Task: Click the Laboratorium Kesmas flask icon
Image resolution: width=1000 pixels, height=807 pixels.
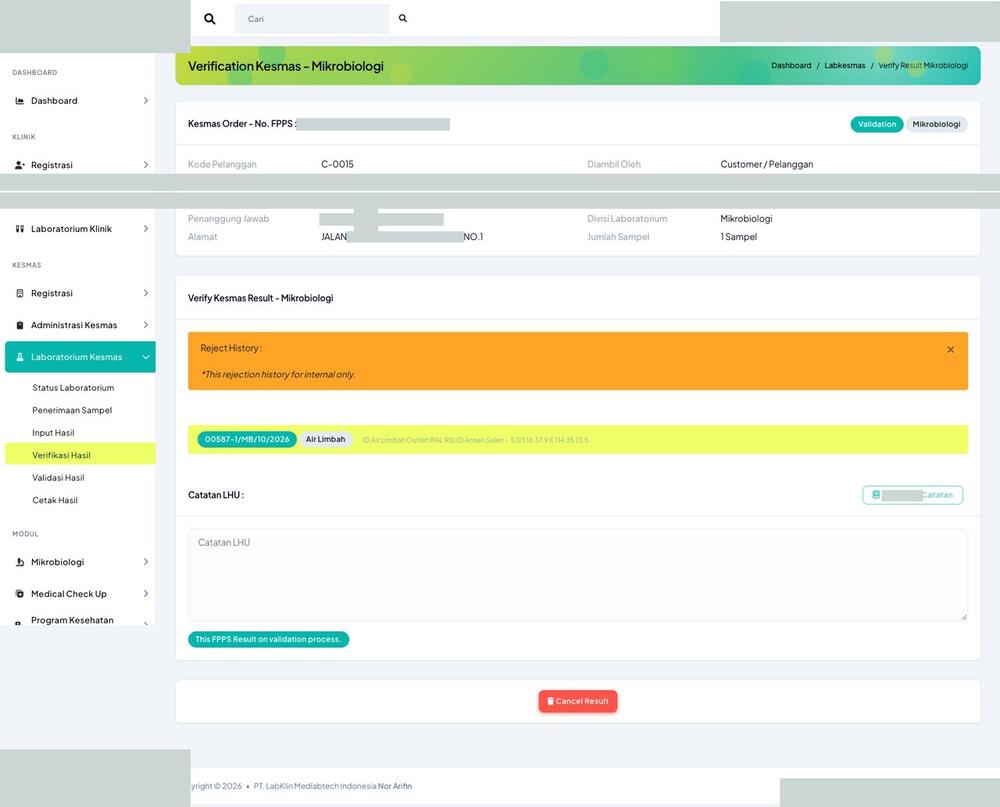Action: coord(20,357)
